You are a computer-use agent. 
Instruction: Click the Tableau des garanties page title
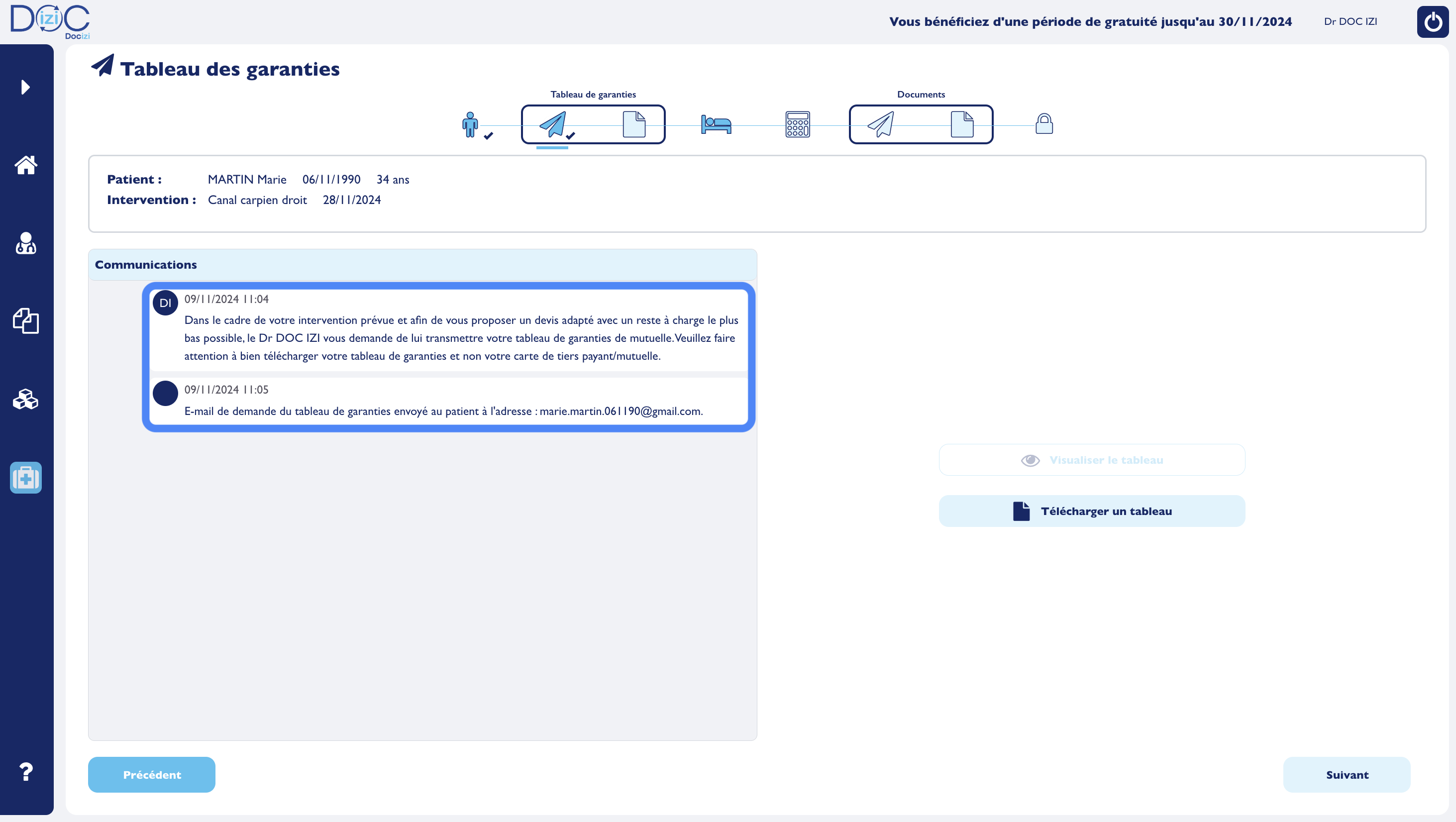click(229, 69)
